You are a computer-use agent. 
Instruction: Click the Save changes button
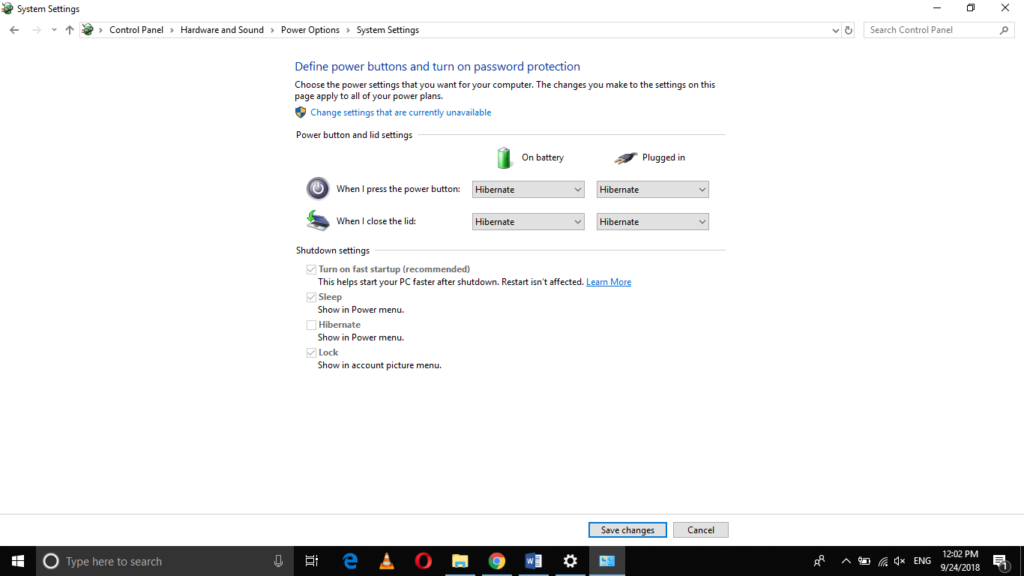pyautogui.click(x=627, y=530)
